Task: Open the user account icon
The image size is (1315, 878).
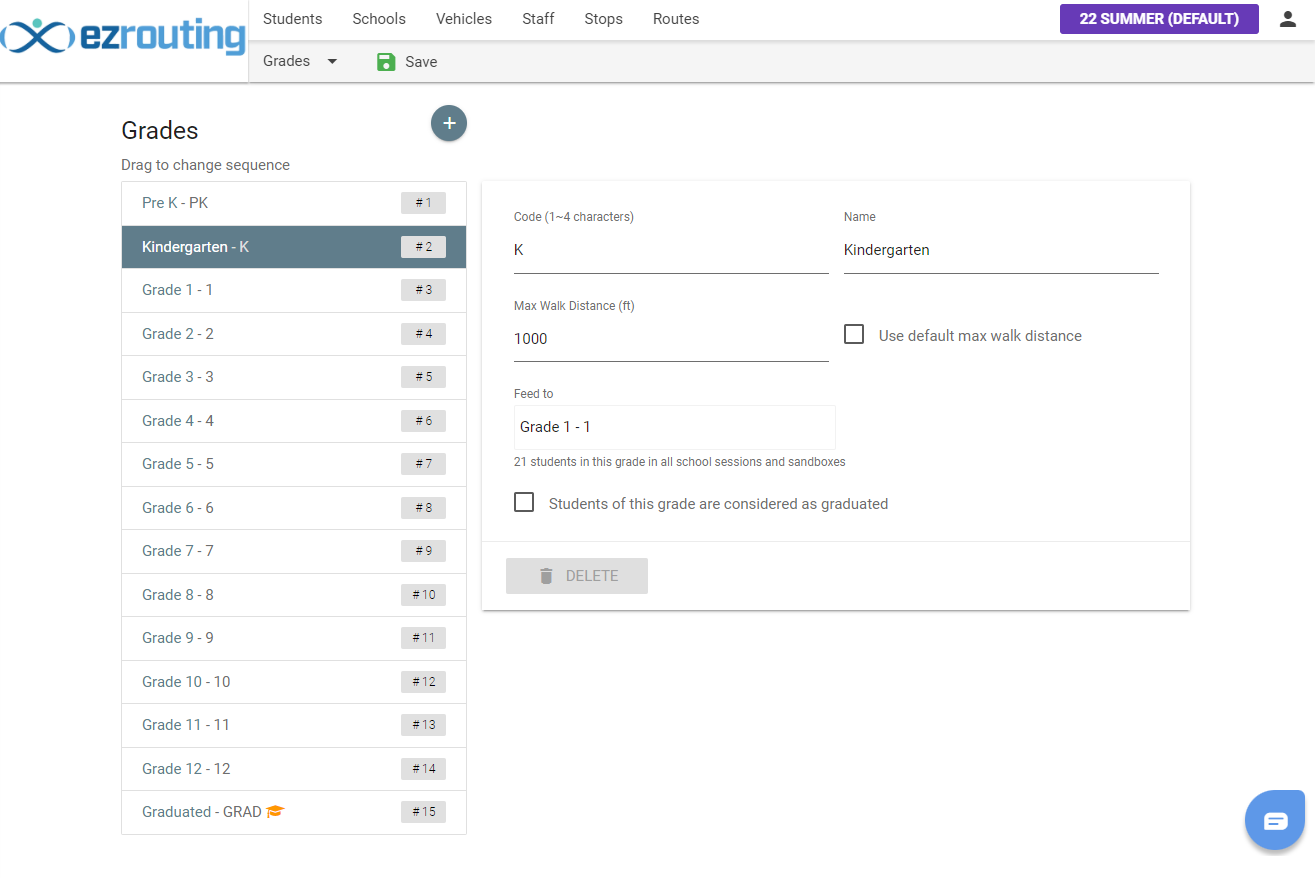Action: pos(1288,19)
